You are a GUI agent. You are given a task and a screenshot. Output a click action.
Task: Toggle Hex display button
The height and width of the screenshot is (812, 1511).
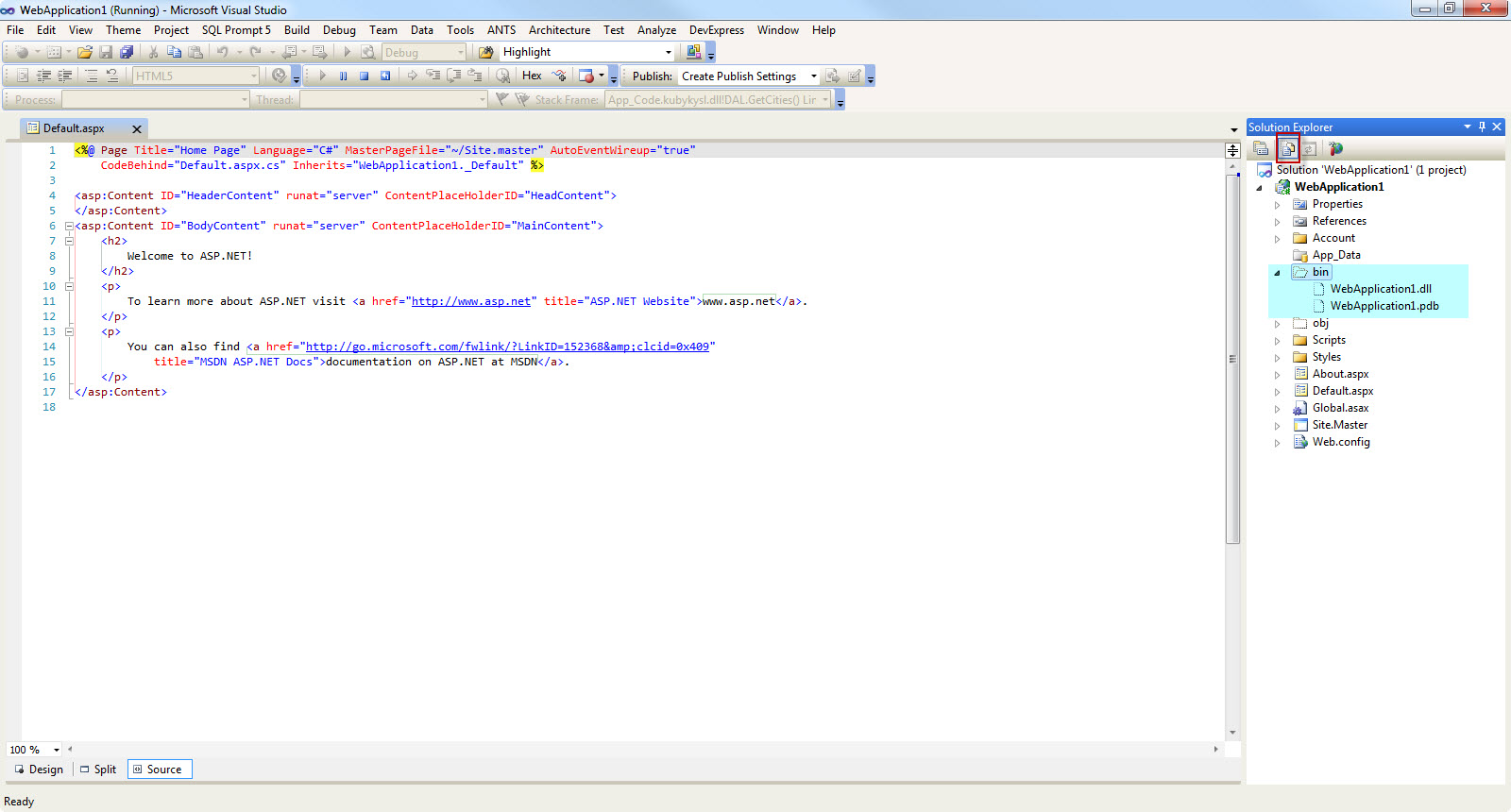pyautogui.click(x=532, y=76)
